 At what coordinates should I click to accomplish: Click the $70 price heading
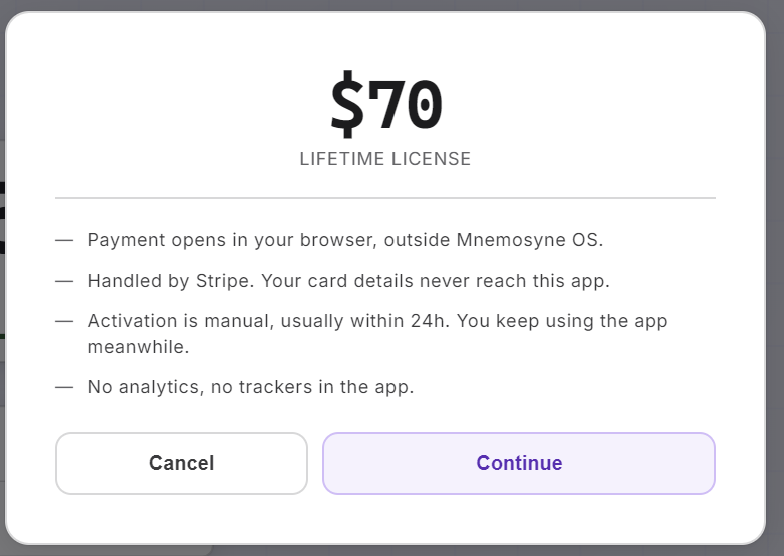386,104
